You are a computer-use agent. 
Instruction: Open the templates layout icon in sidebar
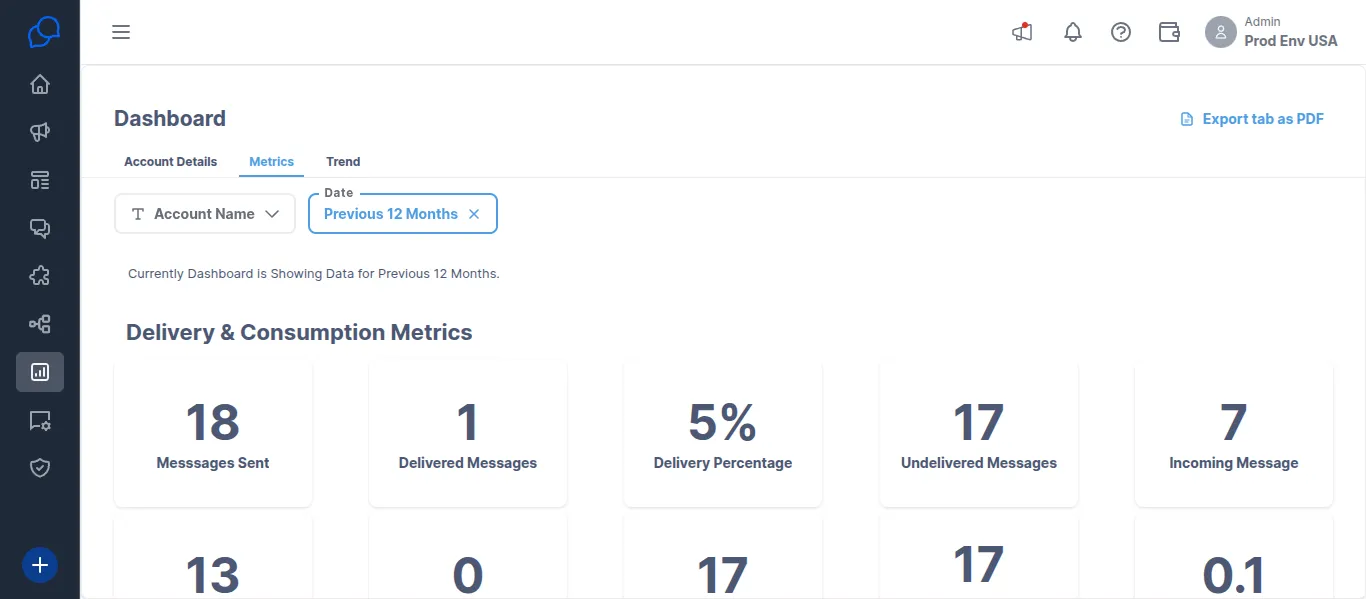coord(40,180)
